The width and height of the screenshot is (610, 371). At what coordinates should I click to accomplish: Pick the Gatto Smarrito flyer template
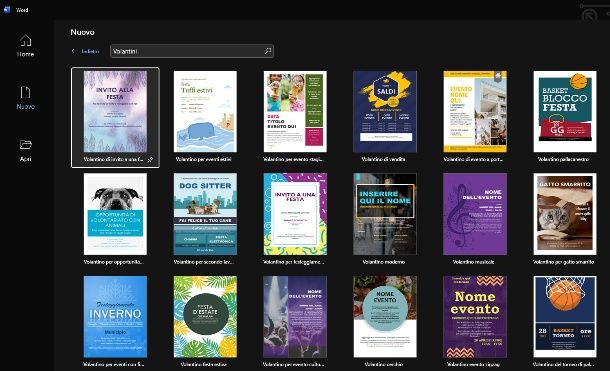tap(564, 214)
